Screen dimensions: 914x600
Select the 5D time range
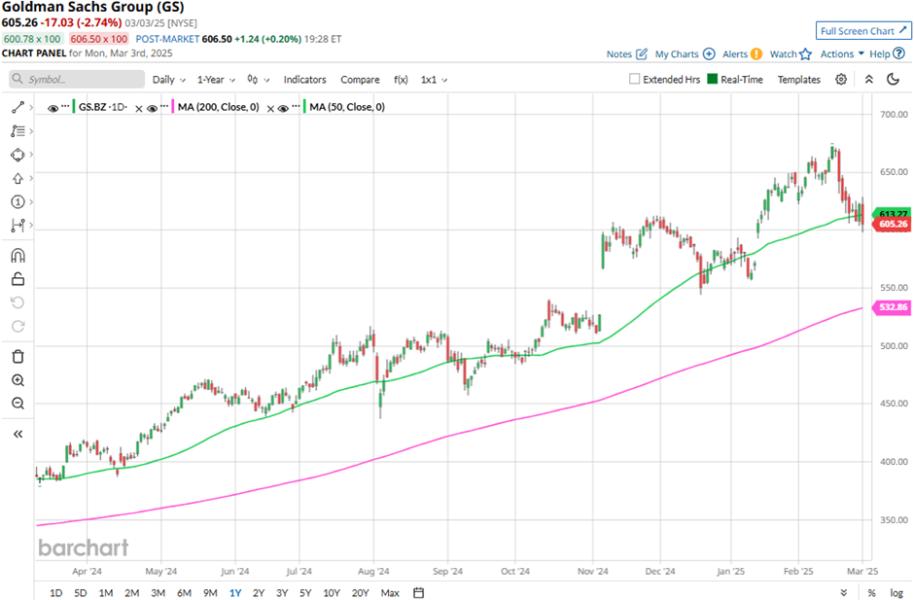point(80,592)
